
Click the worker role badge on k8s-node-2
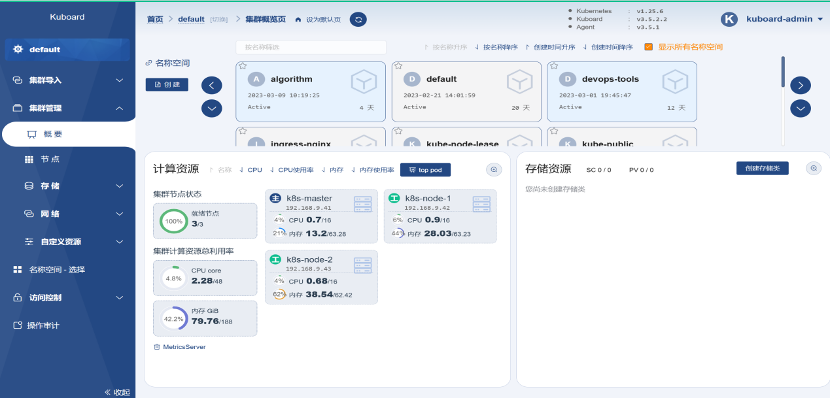click(275, 259)
